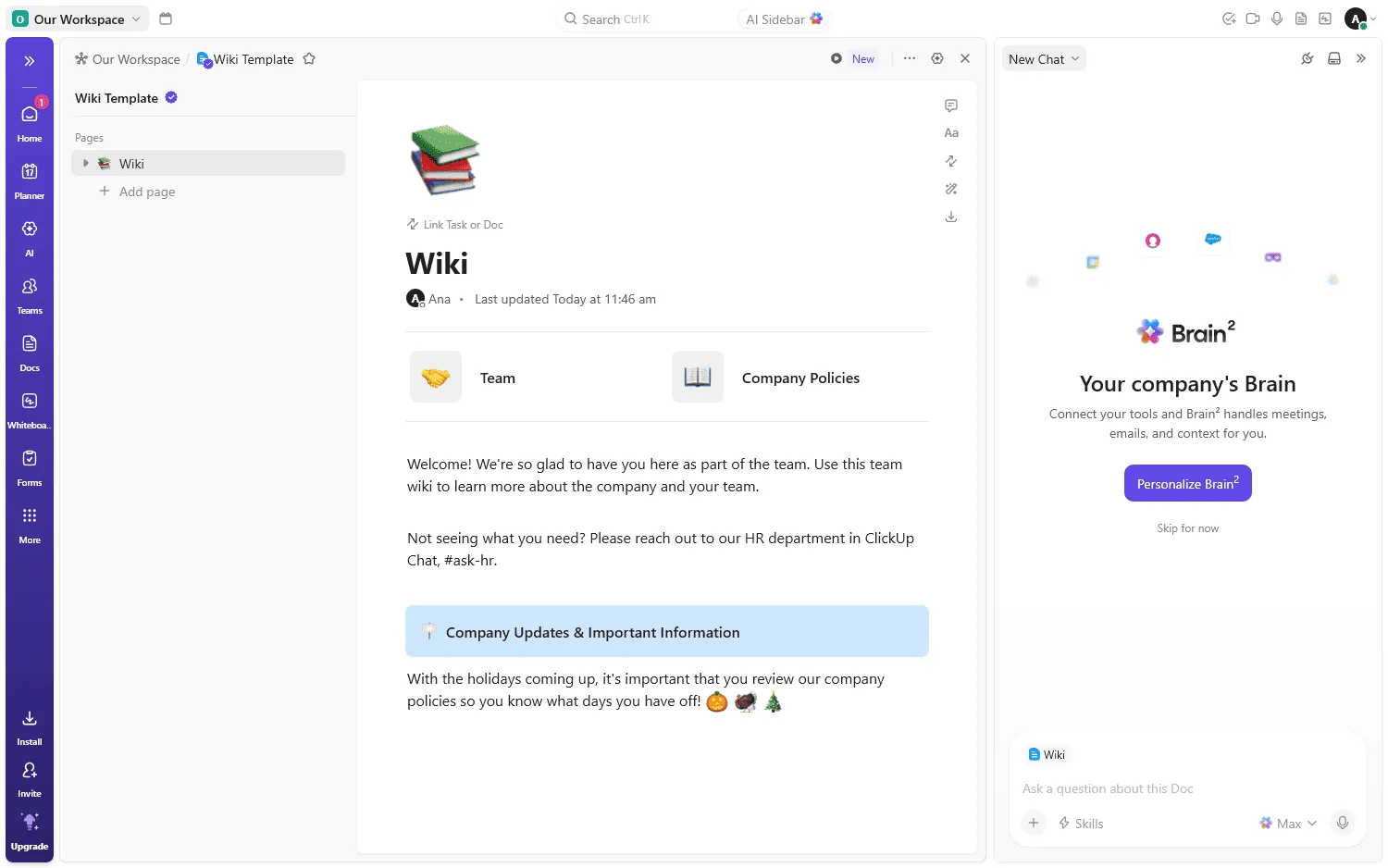The image size is (1388, 868).
Task: Expand the left navigation sidebar
Action: (30, 61)
